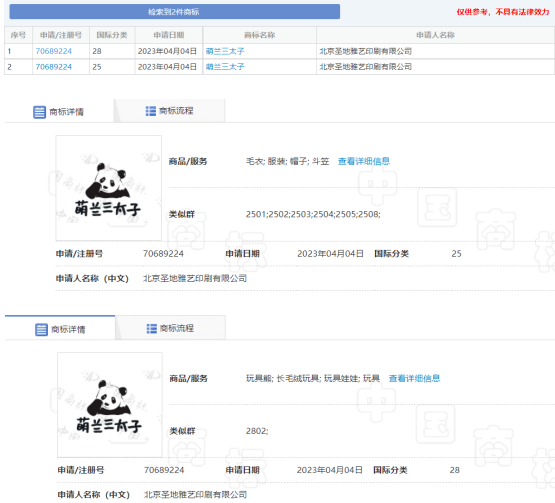Click applicant 北京圣地雅艺印刷有限公司 in table row 1
Viewport: 555px width, 503px height.
[x=365, y=51]
